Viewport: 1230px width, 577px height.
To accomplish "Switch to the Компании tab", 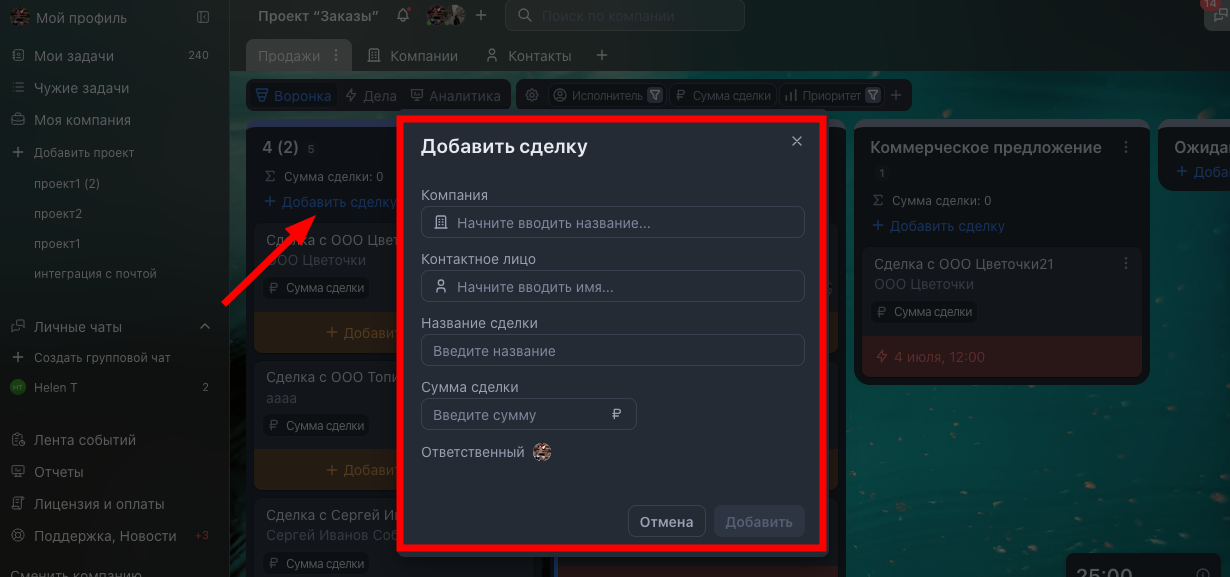I will [413, 56].
